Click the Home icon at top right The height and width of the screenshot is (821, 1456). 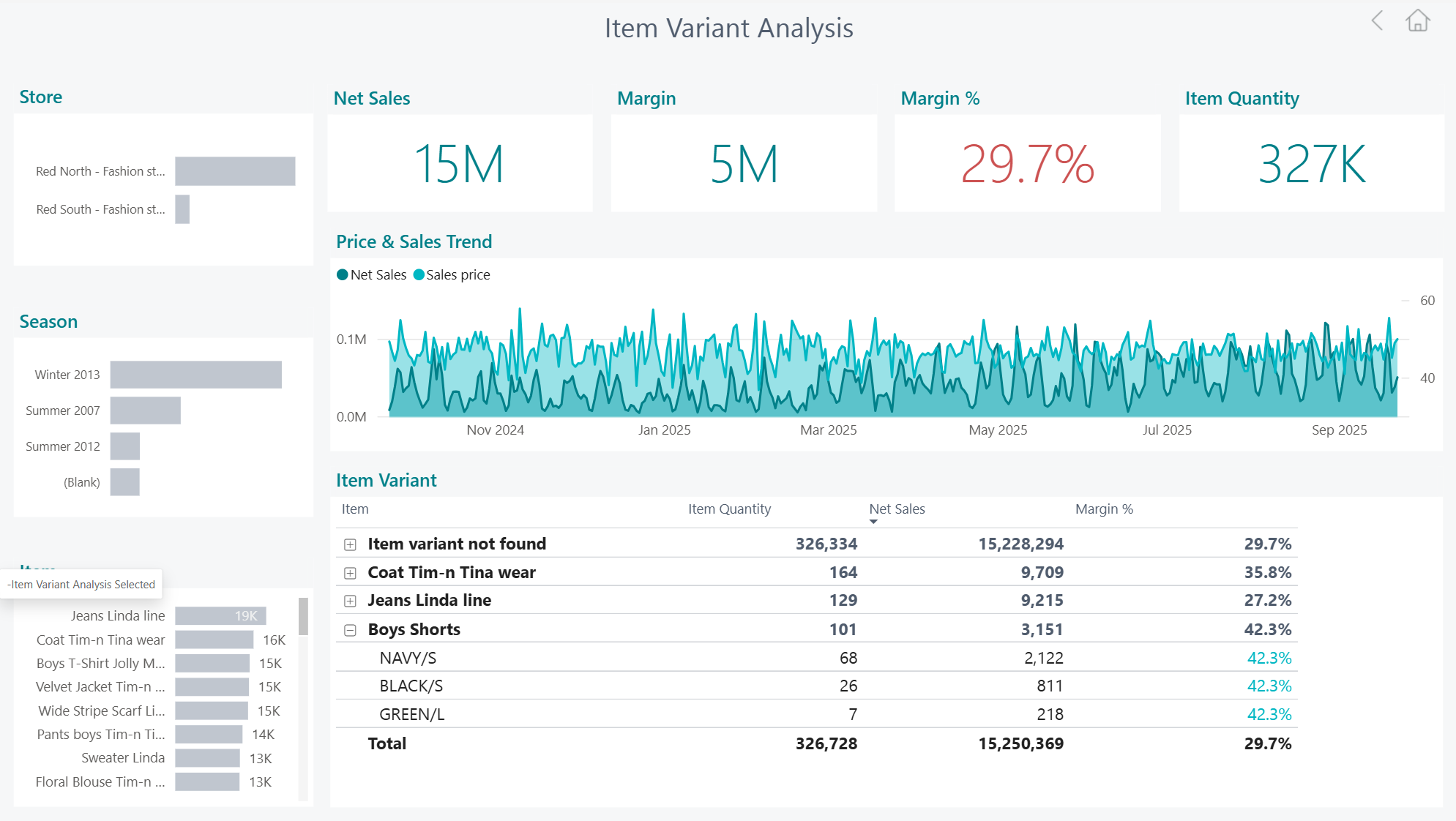tap(1417, 20)
